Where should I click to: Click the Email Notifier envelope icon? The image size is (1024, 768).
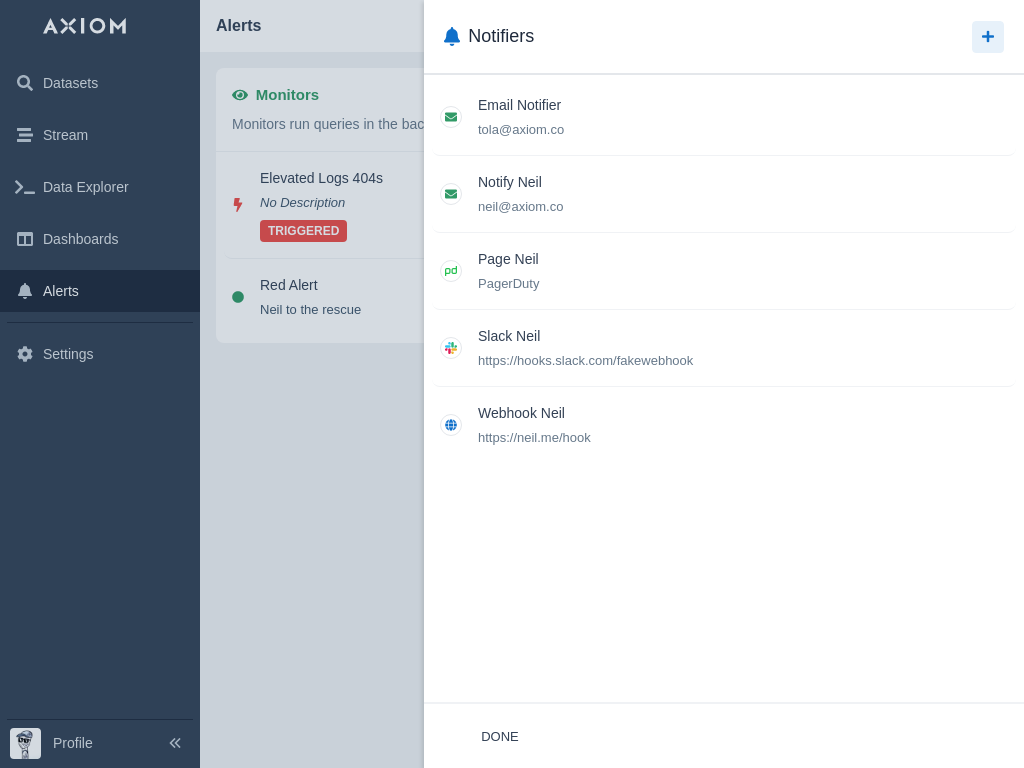[451, 117]
